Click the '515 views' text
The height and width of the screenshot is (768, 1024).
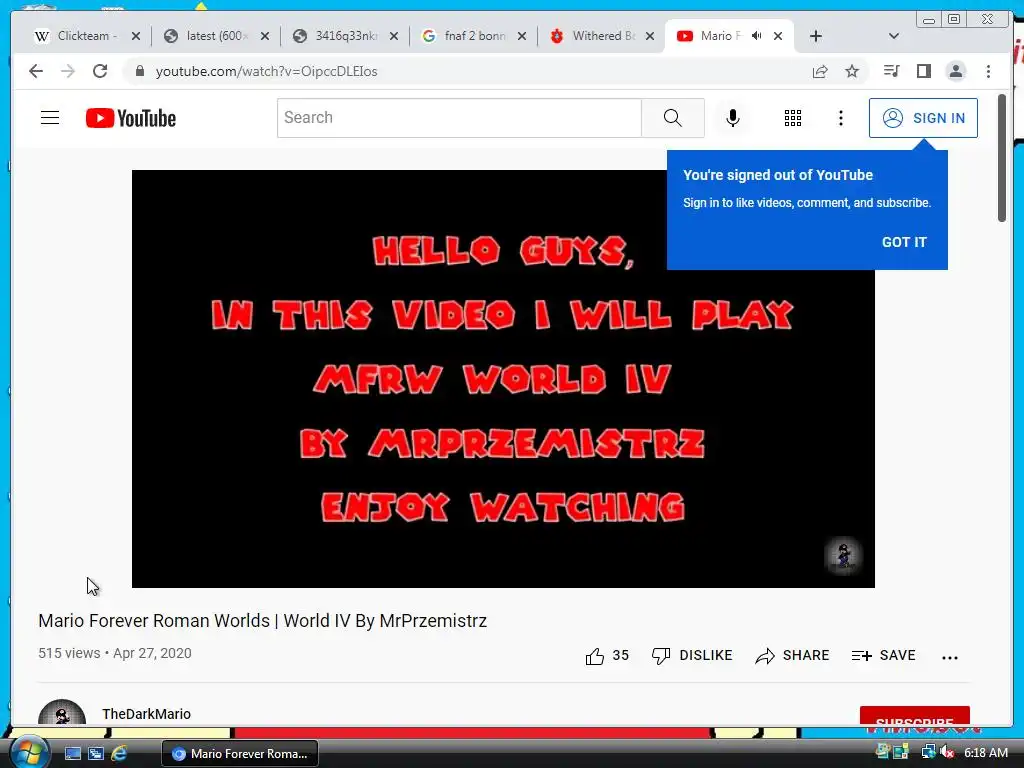coord(69,653)
